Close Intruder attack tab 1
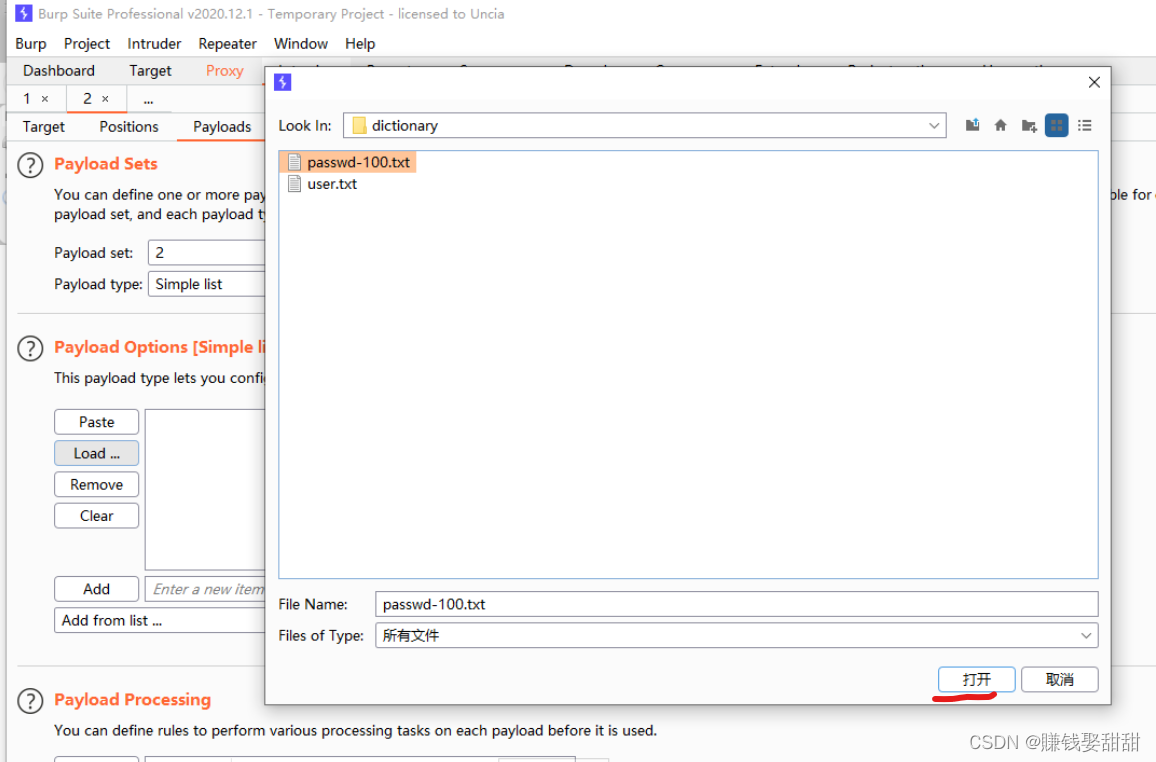 [45, 99]
